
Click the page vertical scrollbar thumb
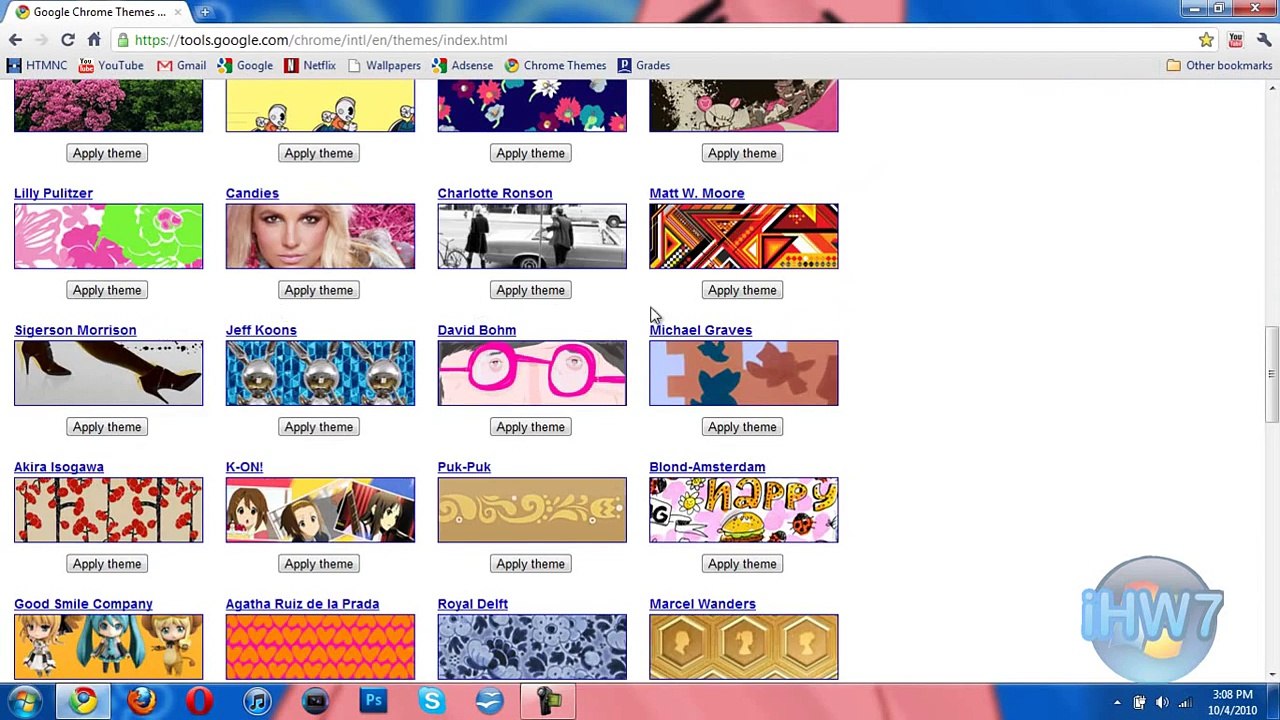[x=1271, y=375]
